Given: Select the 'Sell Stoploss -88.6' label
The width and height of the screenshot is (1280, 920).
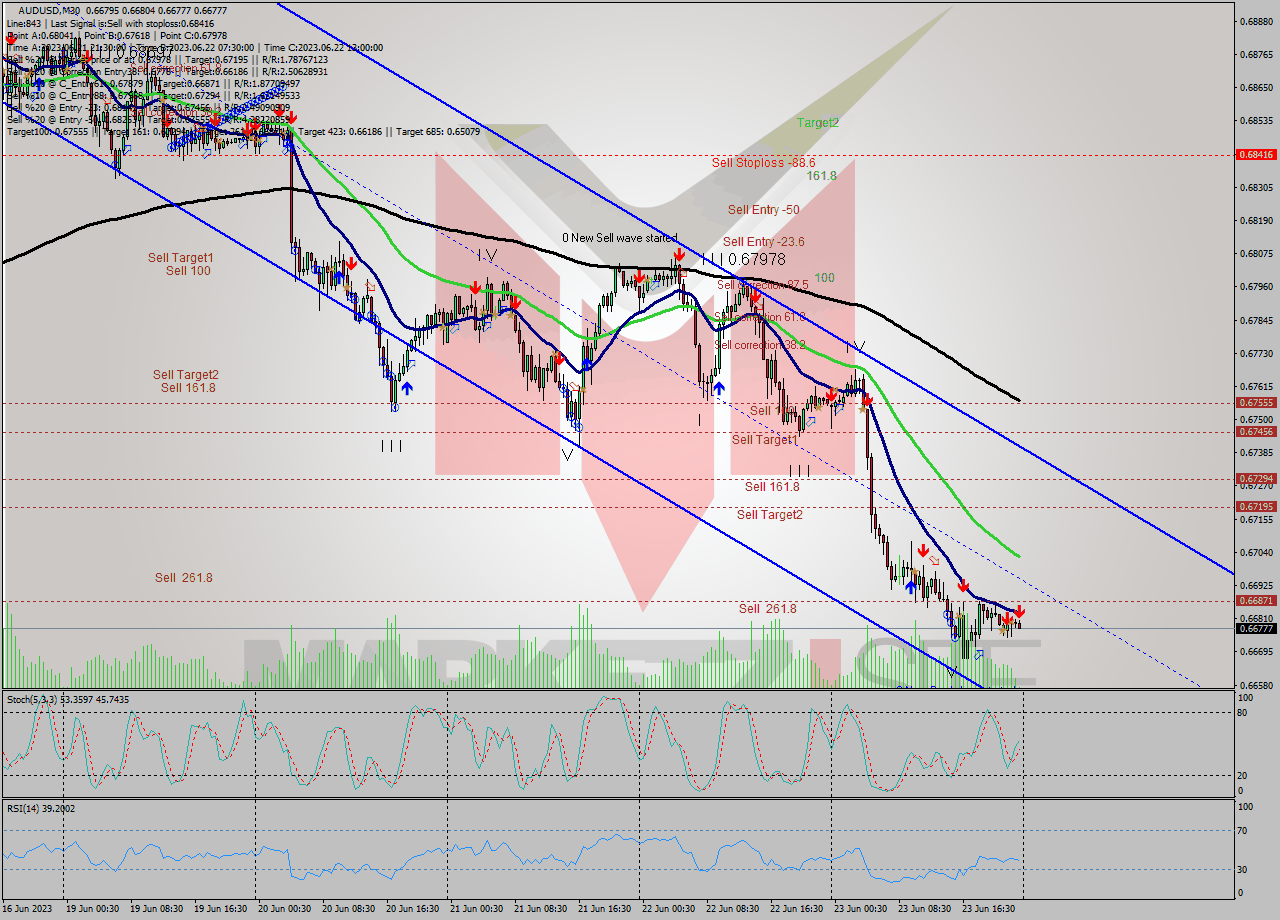Looking at the screenshot, I should (763, 162).
